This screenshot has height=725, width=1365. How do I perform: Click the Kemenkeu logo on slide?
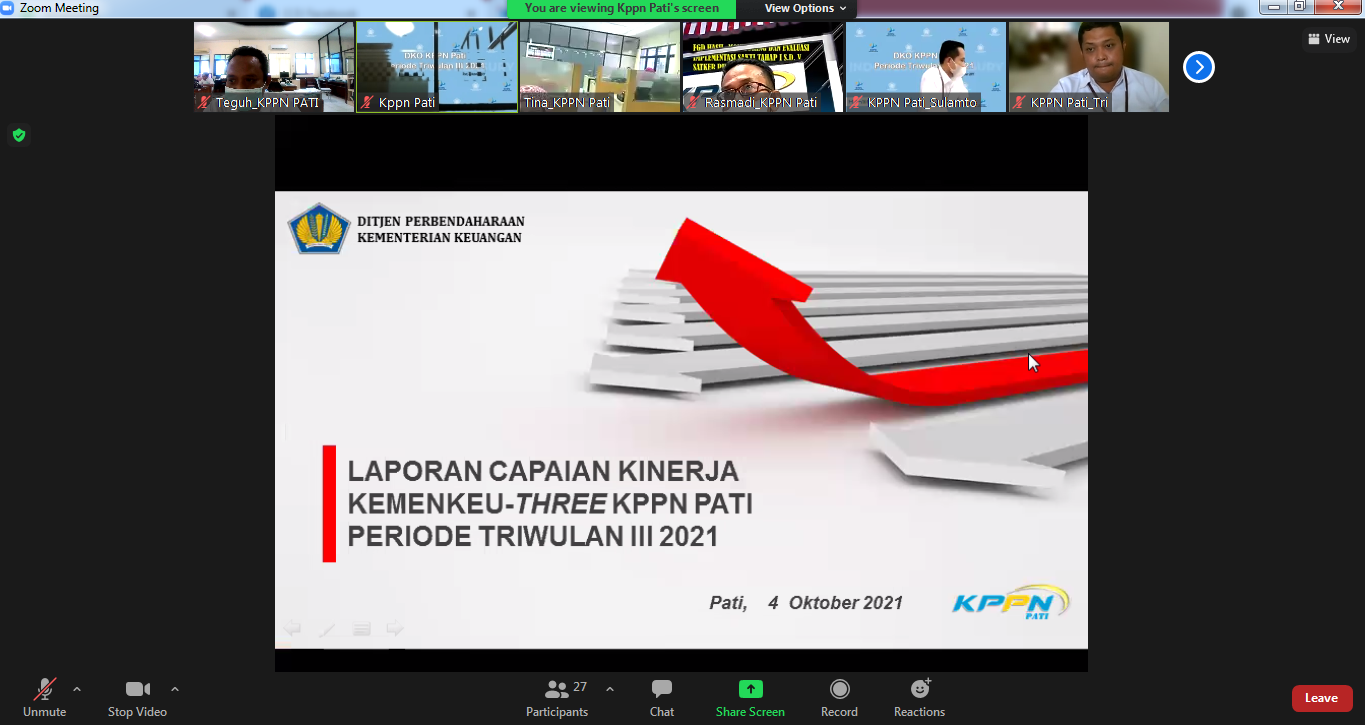pos(319,228)
